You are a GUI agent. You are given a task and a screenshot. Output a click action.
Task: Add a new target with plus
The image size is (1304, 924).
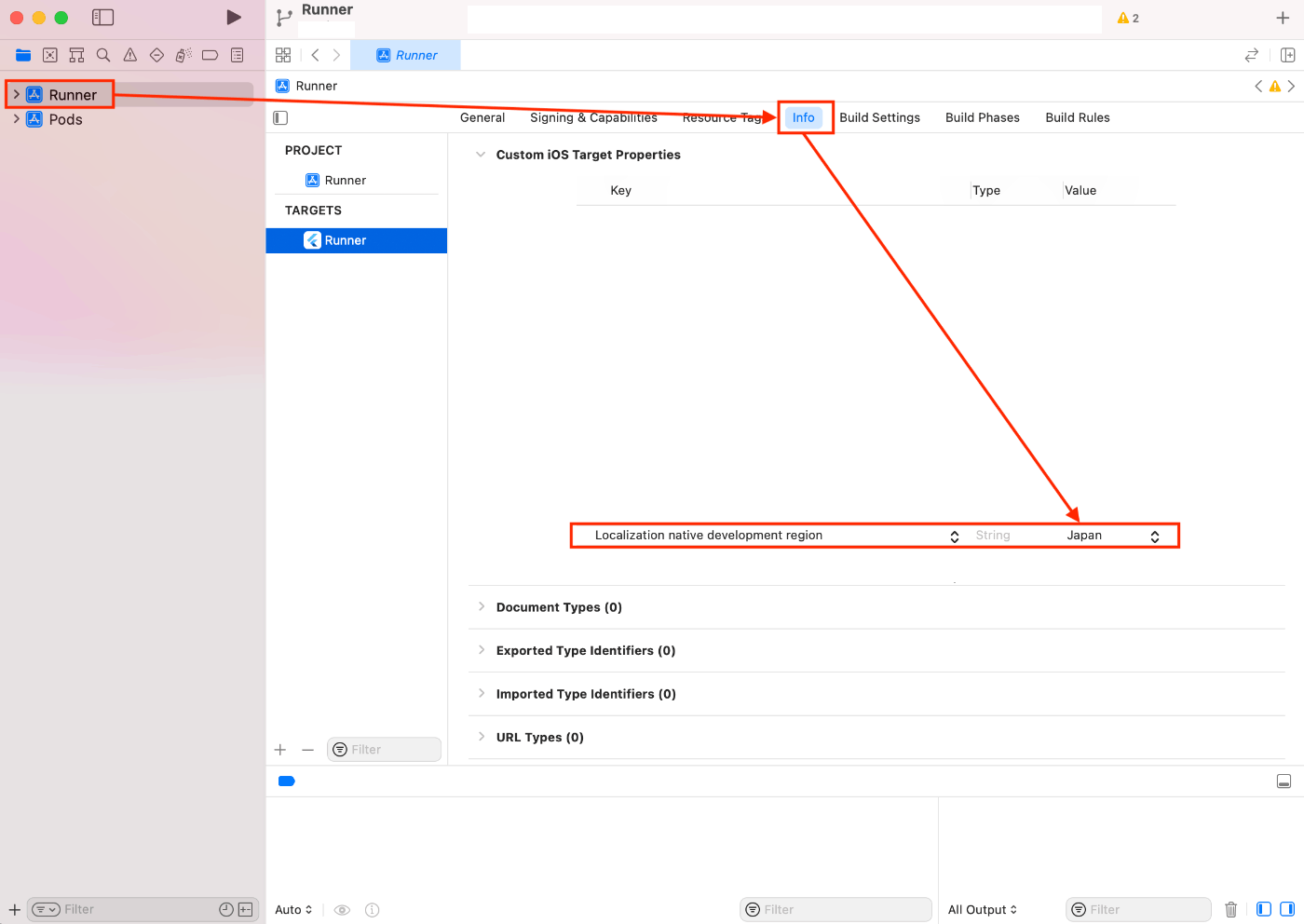[x=279, y=750]
